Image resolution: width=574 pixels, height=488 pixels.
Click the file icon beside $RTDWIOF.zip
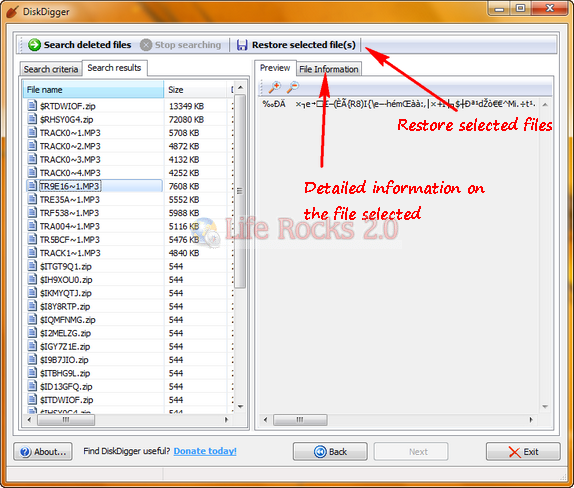tap(32, 105)
